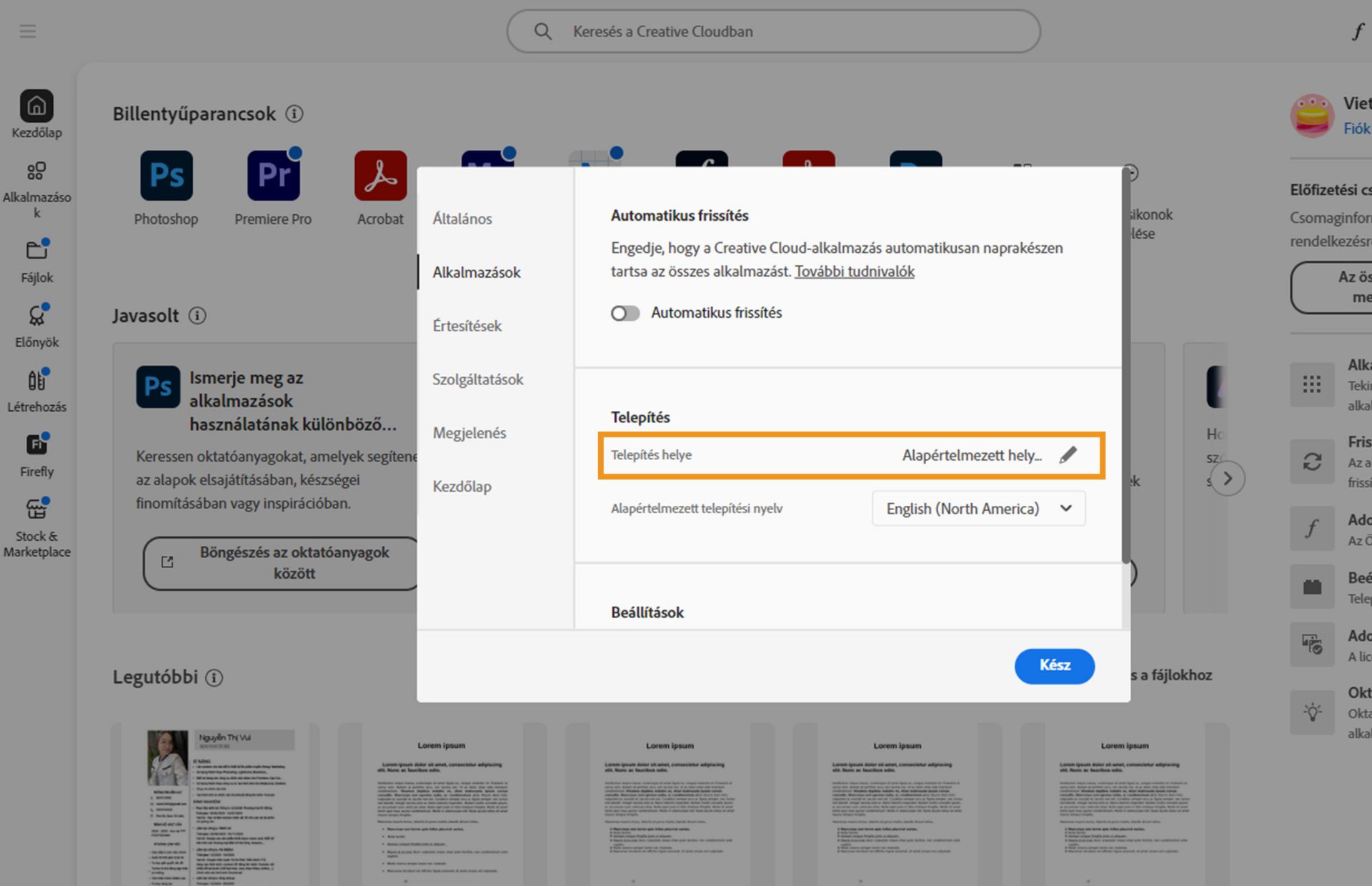Click info icon next to Billentyűparancsok

(x=294, y=114)
